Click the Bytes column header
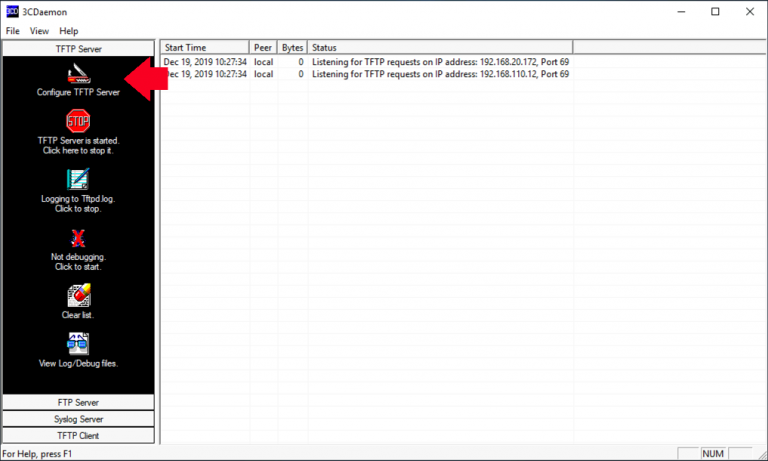Viewport: 768px width, 461px height. [292, 48]
